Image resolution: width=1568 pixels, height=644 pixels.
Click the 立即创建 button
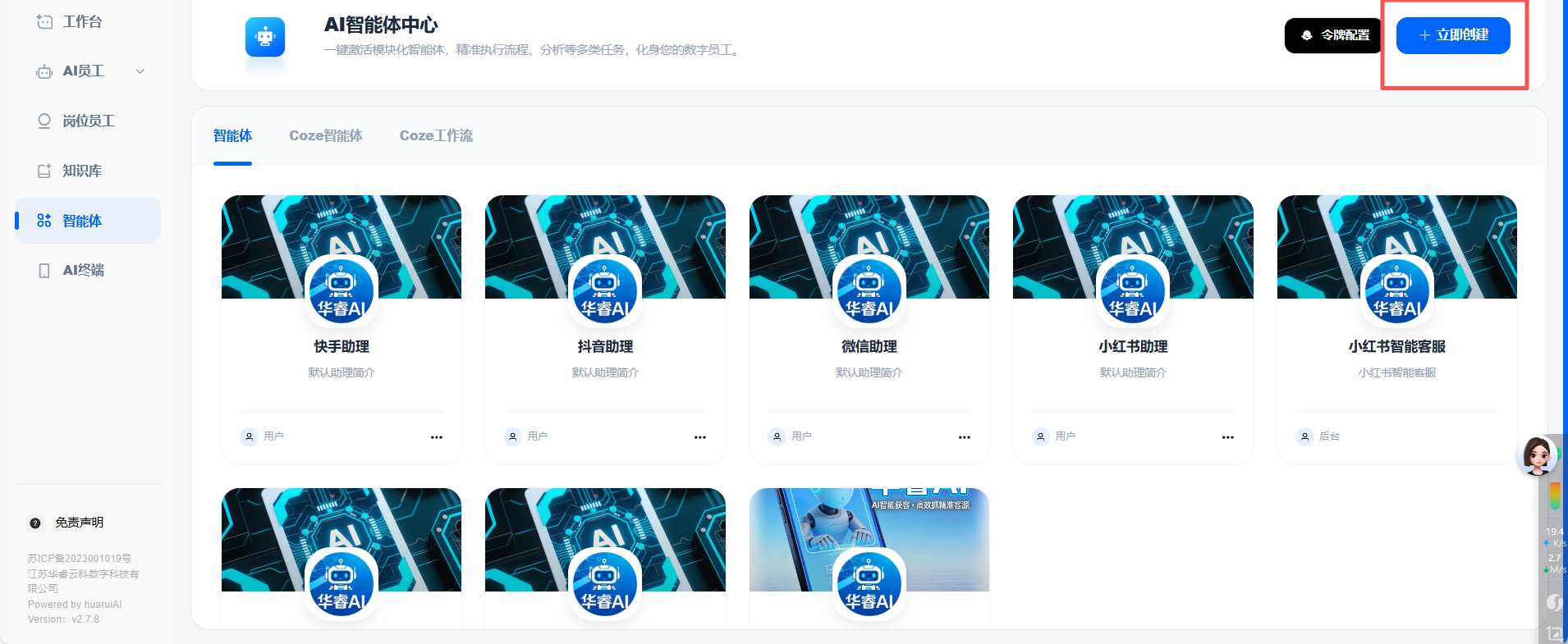(1452, 35)
